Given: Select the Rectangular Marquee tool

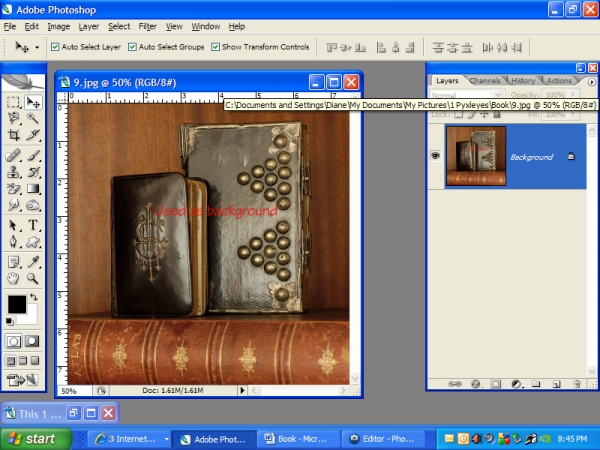Looking at the screenshot, I should point(13,102).
